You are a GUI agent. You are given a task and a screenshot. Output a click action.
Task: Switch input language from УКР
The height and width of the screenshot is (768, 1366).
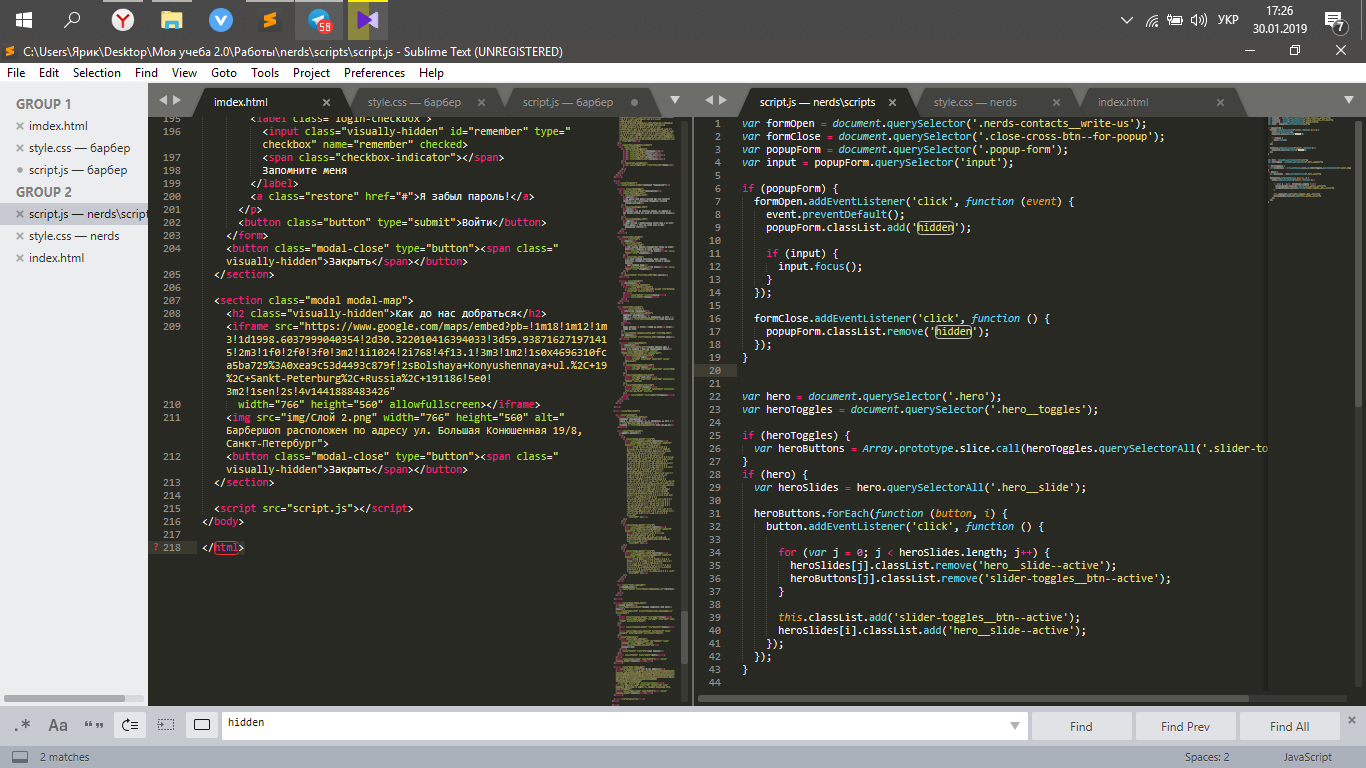1228,20
